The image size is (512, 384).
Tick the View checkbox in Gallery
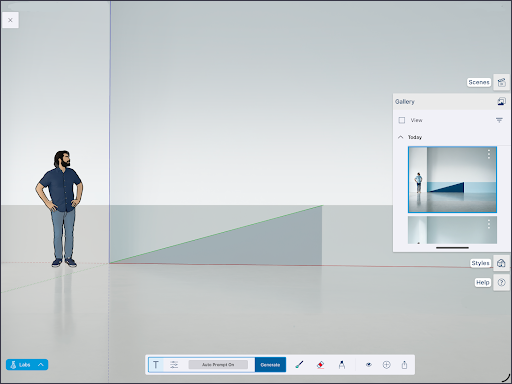coord(402,120)
